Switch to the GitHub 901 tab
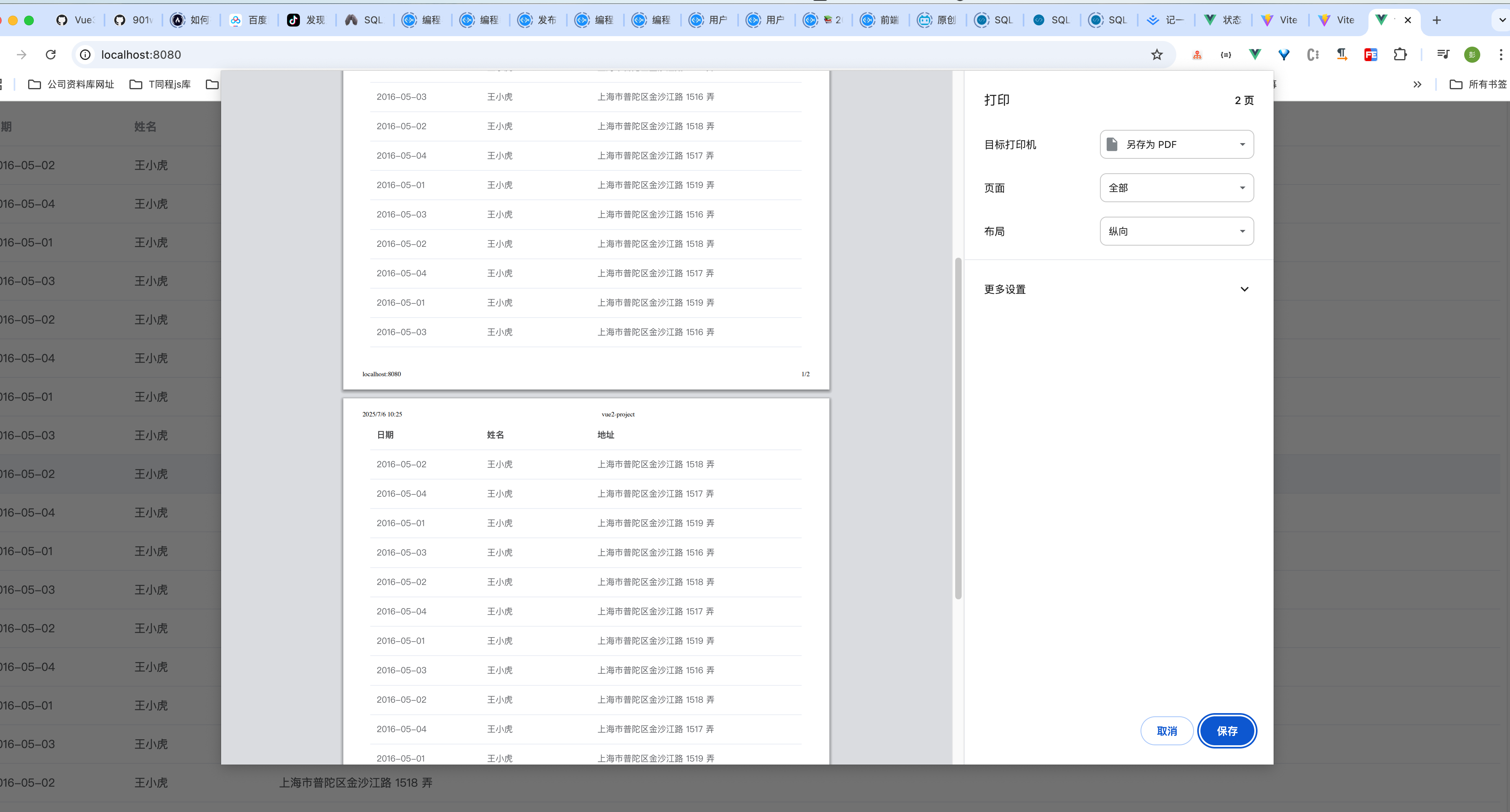1510x812 pixels. tap(133, 20)
